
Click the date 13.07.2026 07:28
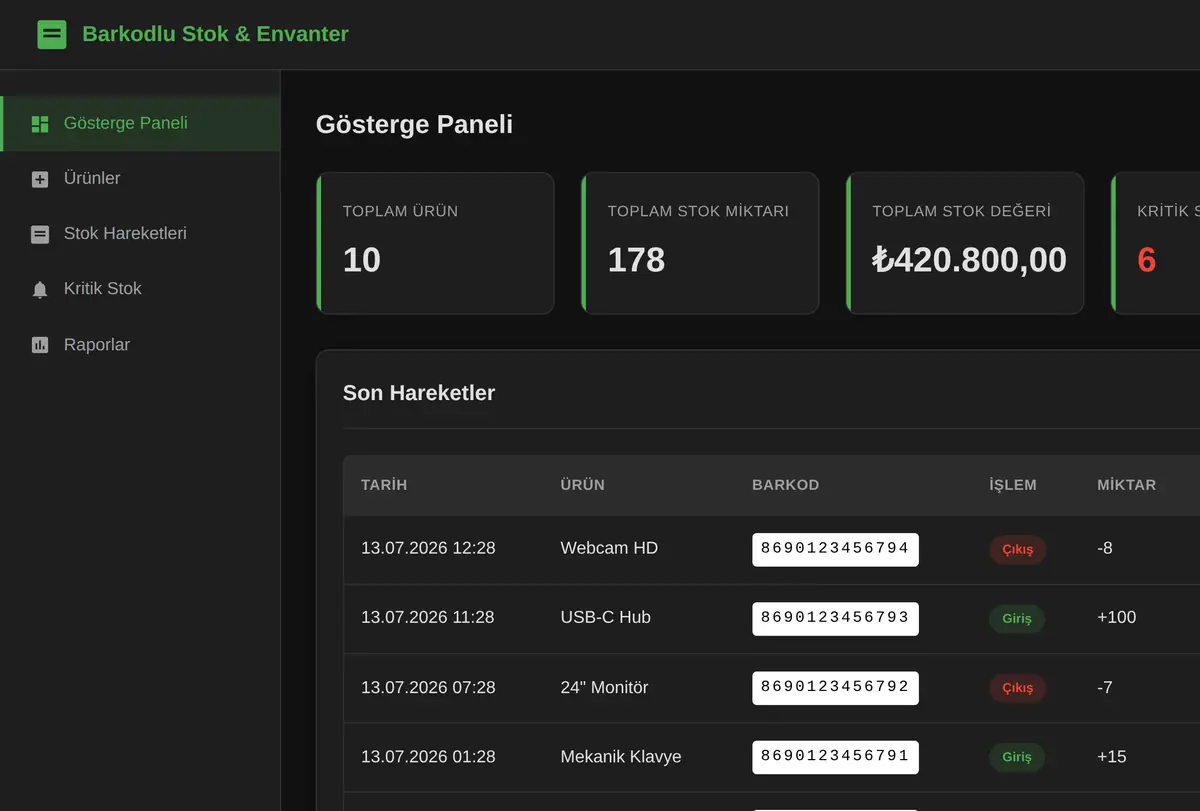click(x=428, y=688)
